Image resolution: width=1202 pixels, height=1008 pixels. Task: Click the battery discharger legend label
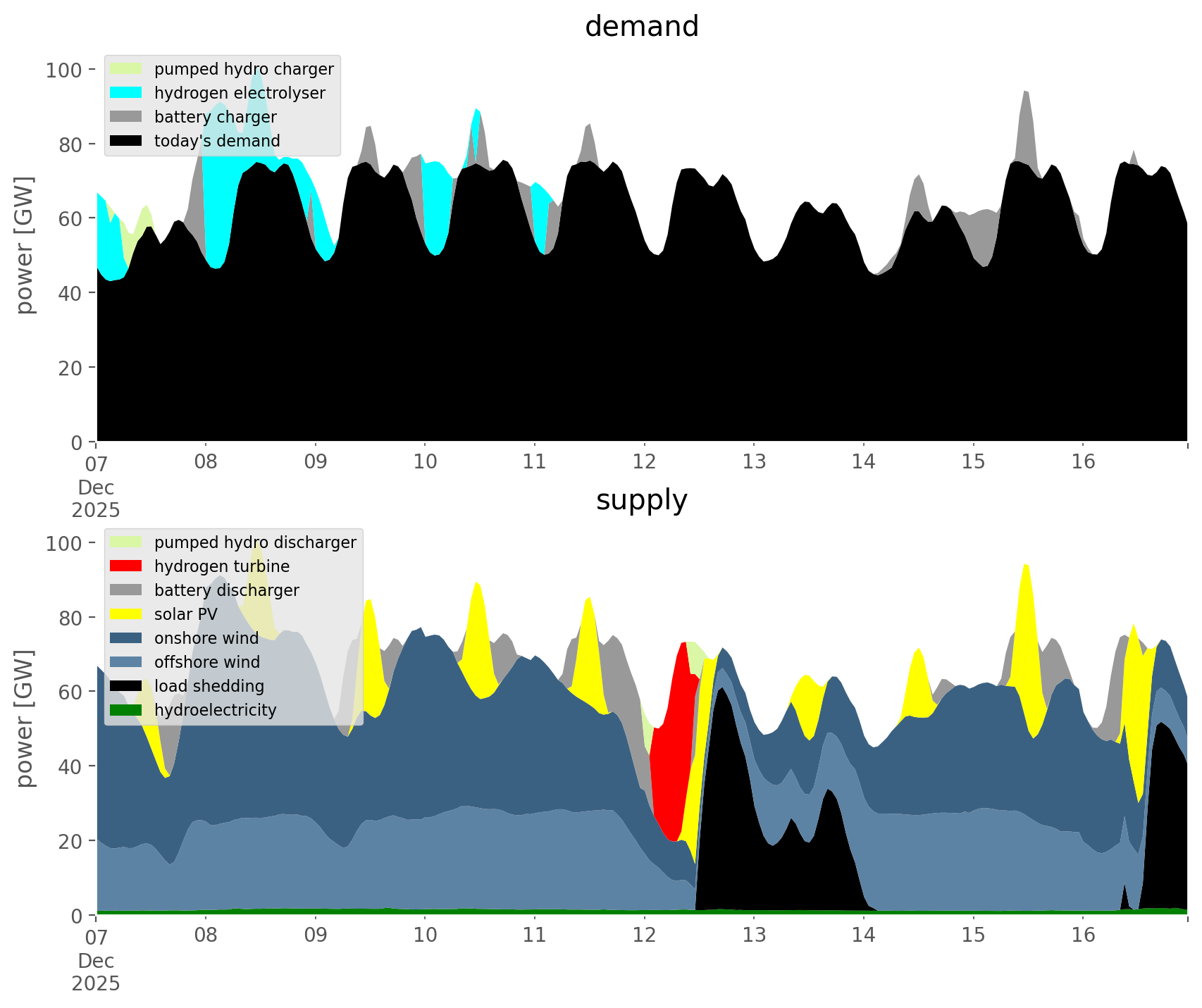tap(226, 590)
